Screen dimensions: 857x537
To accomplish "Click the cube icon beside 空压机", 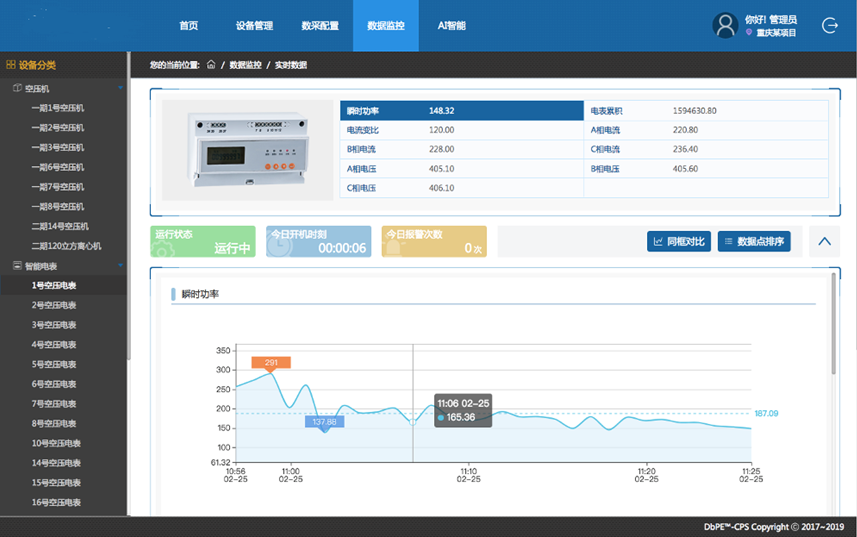I will tap(17, 89).
